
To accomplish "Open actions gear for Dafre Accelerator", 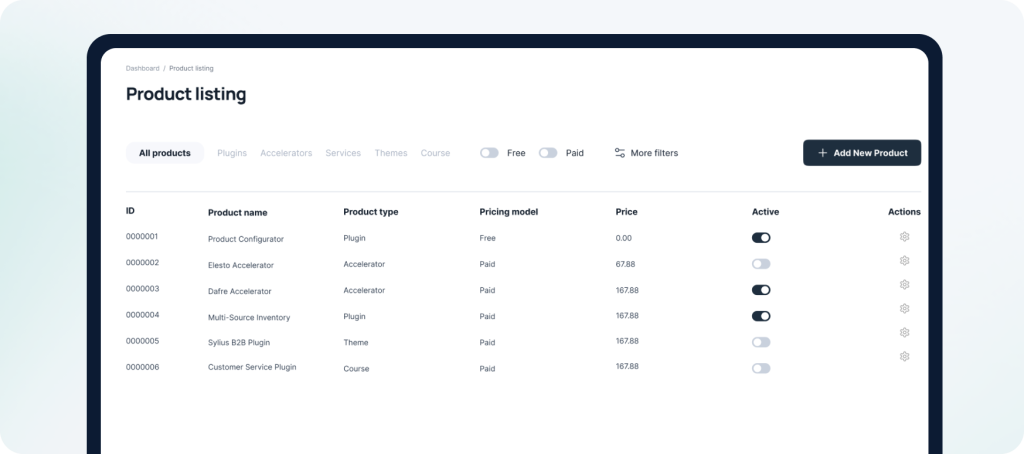I will tap(904, 285).
